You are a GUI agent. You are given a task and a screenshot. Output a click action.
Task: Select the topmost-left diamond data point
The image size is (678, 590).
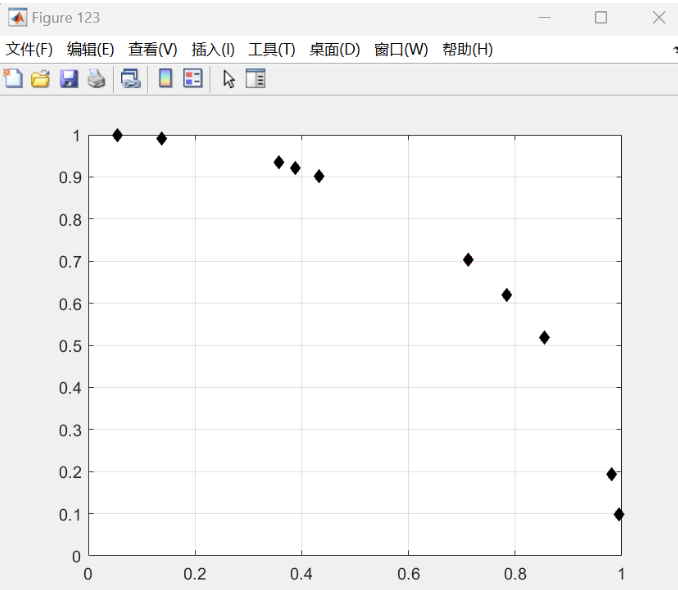(117, 135)
